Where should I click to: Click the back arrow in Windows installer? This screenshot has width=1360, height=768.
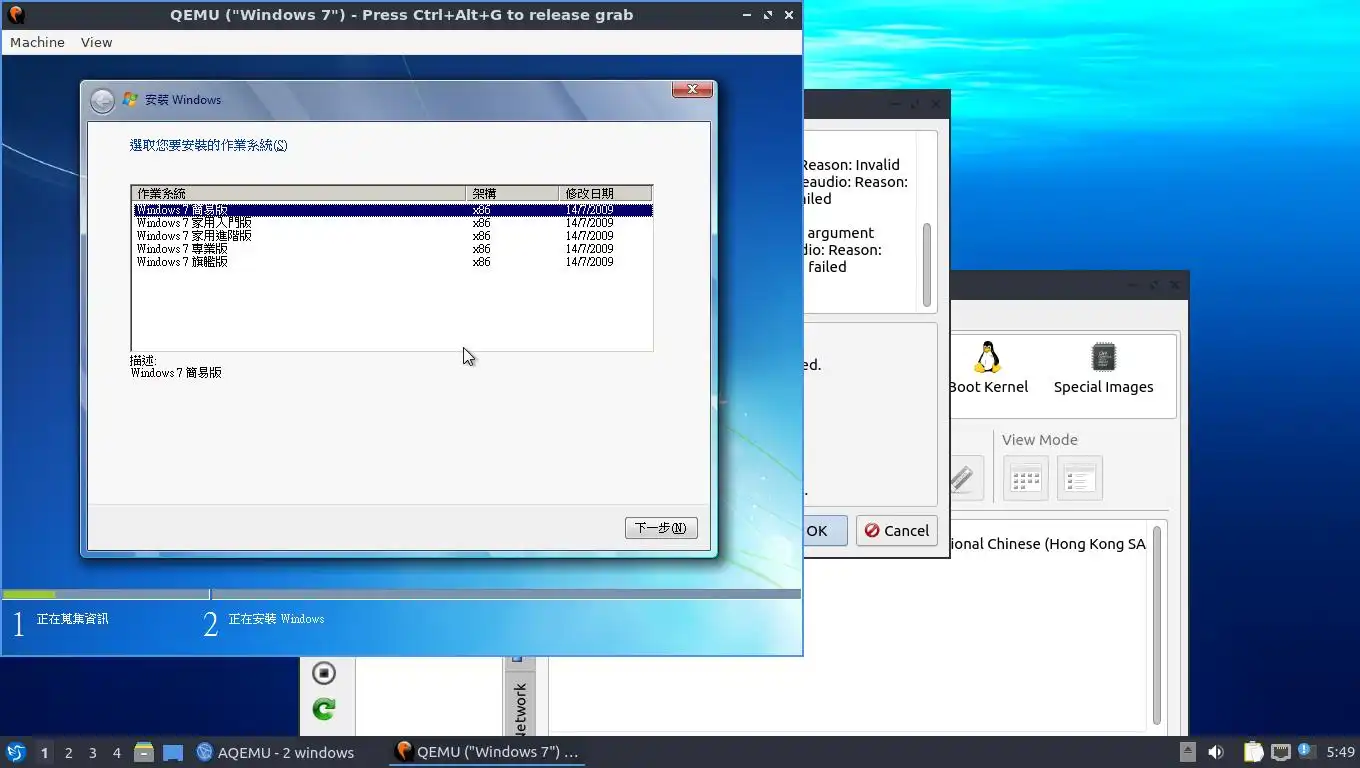tap(102, 100)
